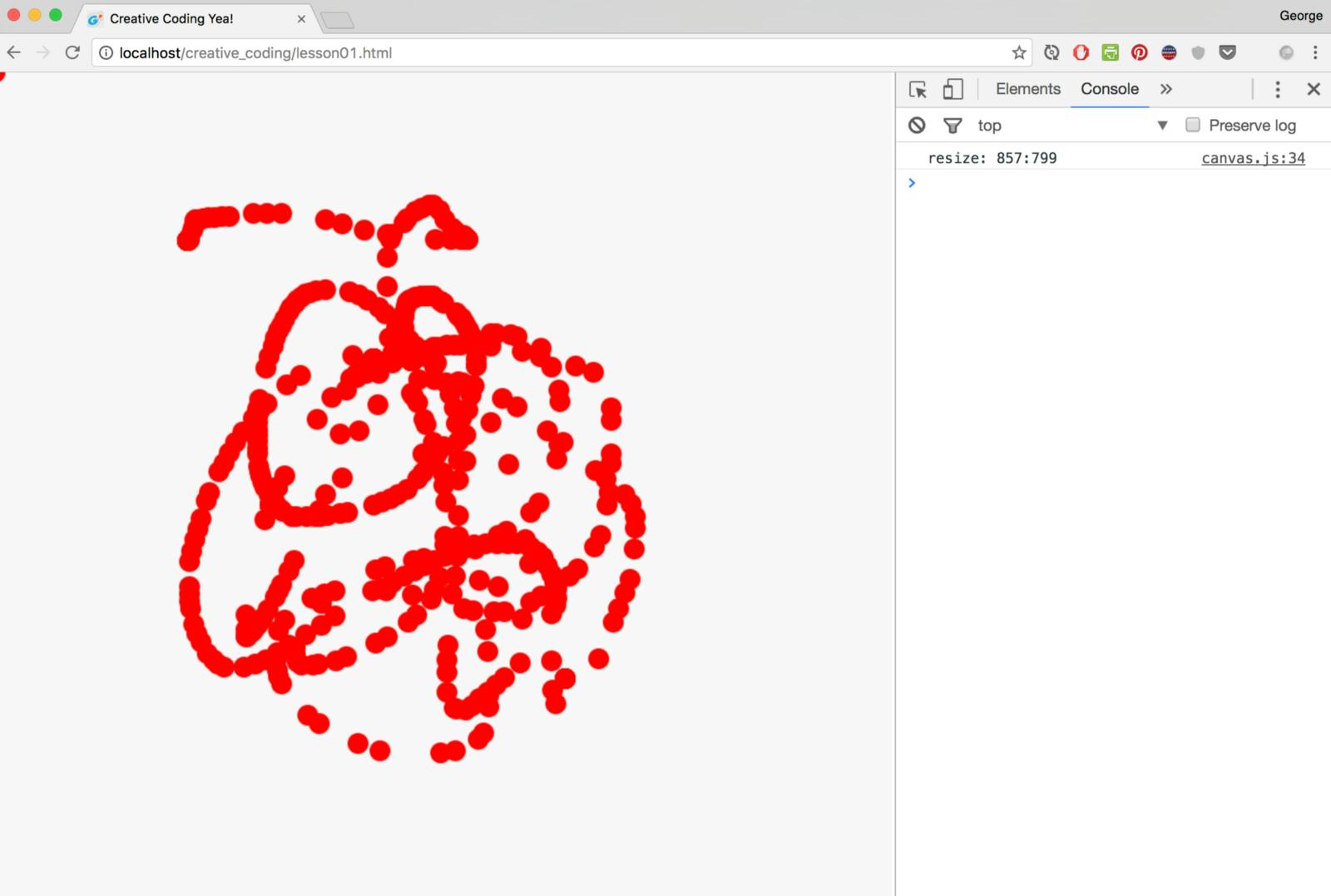Close the DevTools panel
Viewport: 1331px width, 896px height.
1314,89
